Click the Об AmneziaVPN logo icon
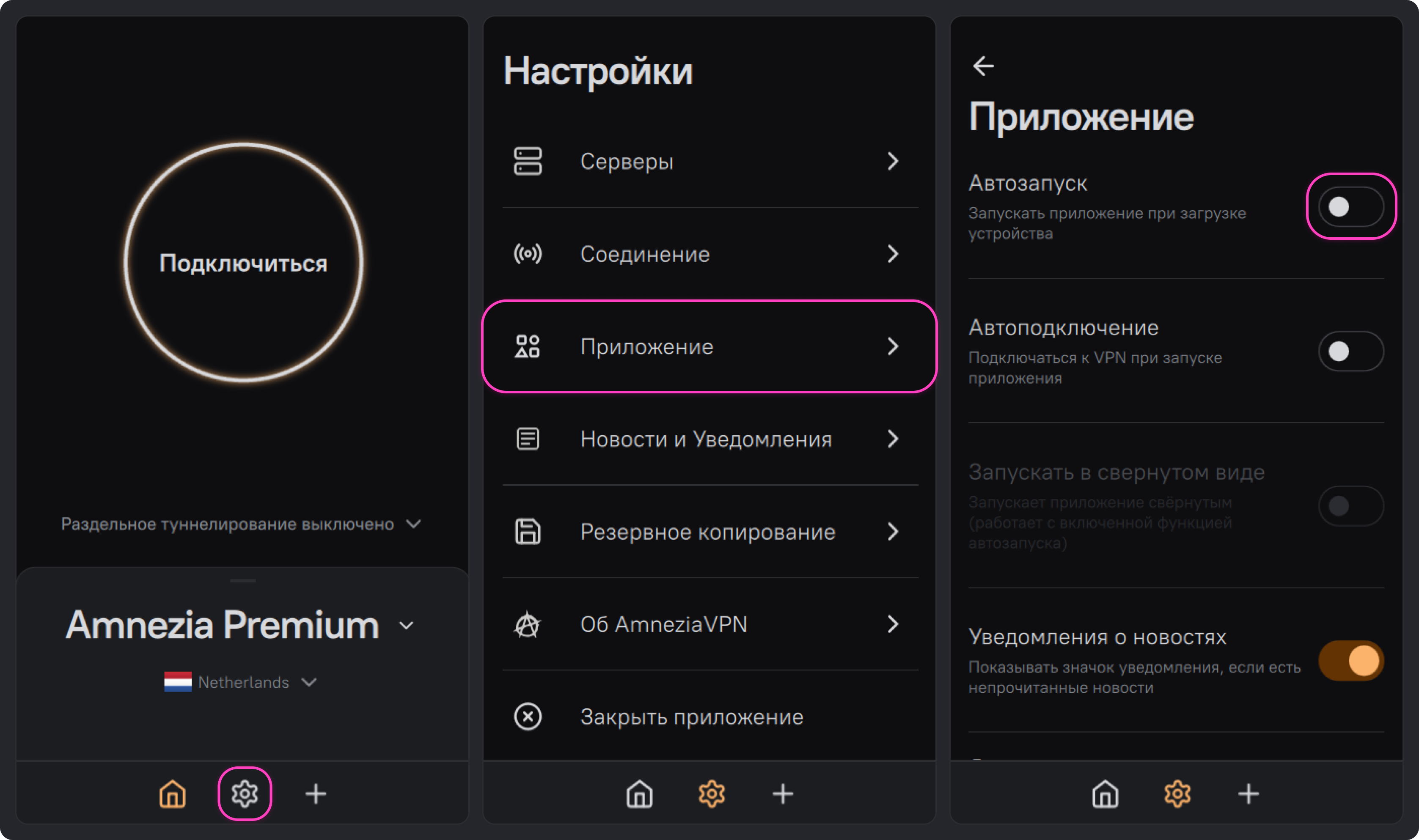This screenshot has height=840, width=1419. tap(528, 624)
